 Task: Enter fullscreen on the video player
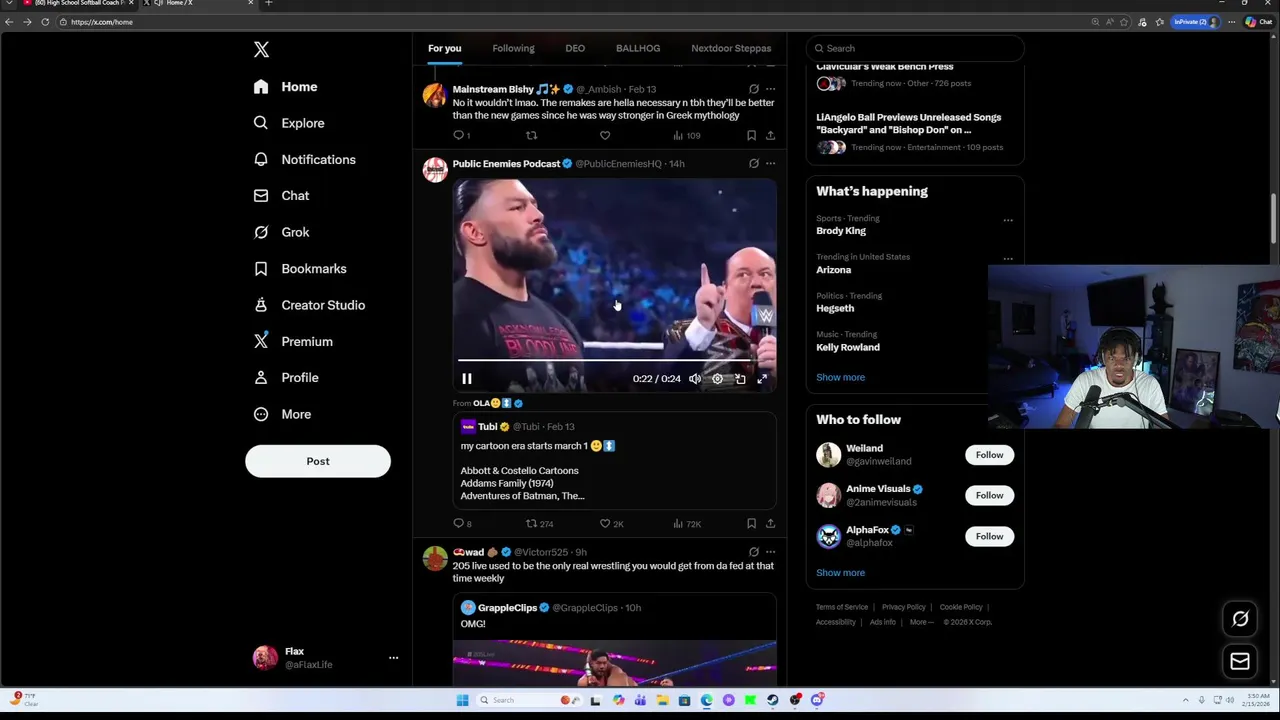point(762,379)
